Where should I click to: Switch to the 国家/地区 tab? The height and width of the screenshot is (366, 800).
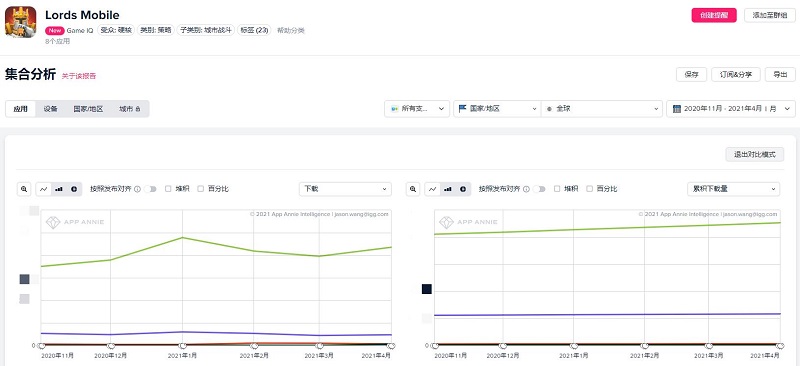88,109
